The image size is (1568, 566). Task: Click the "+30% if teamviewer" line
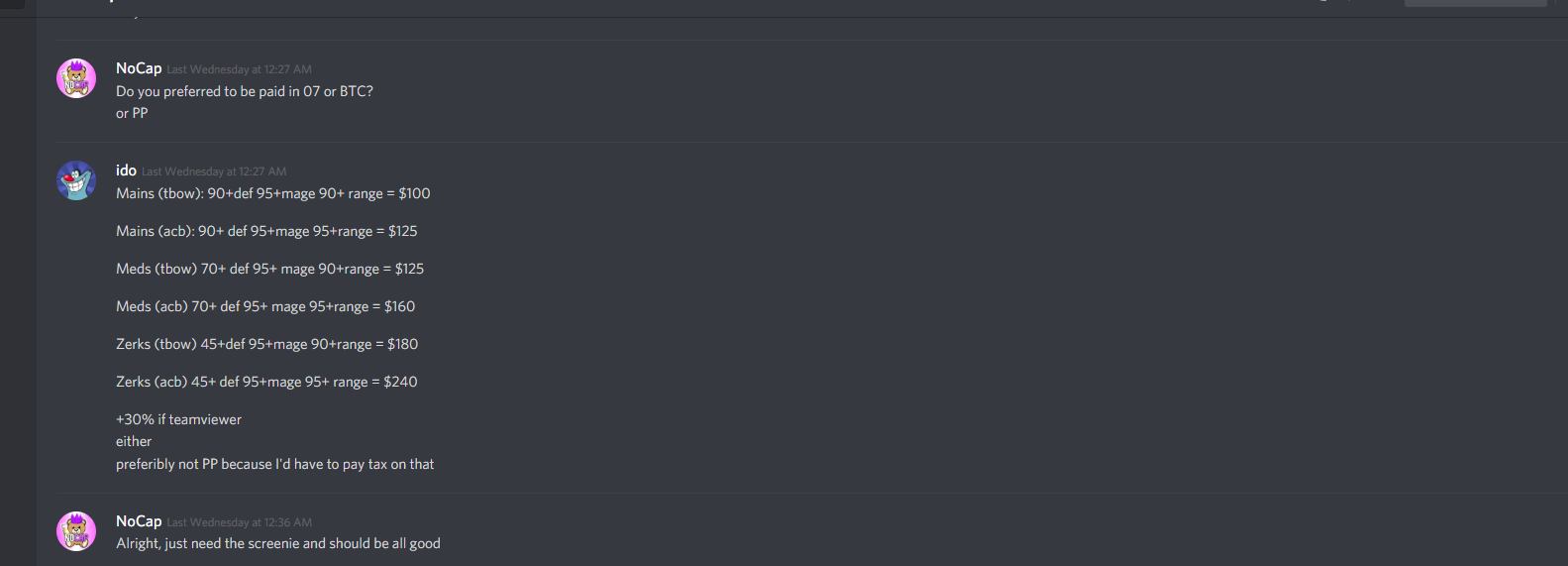[178, 419]
